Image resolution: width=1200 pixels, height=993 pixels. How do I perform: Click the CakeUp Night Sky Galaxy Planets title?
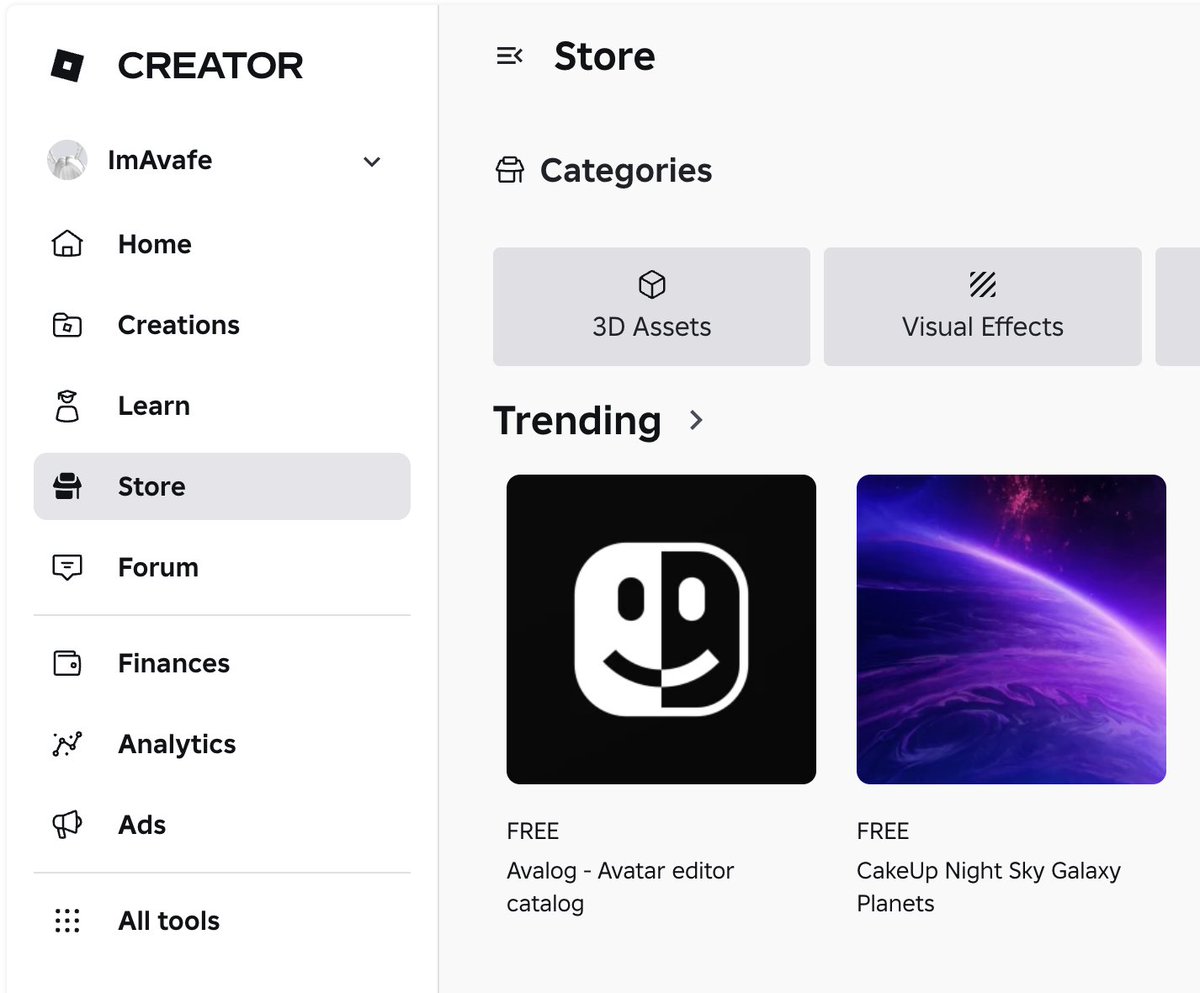tap(989, 887)
